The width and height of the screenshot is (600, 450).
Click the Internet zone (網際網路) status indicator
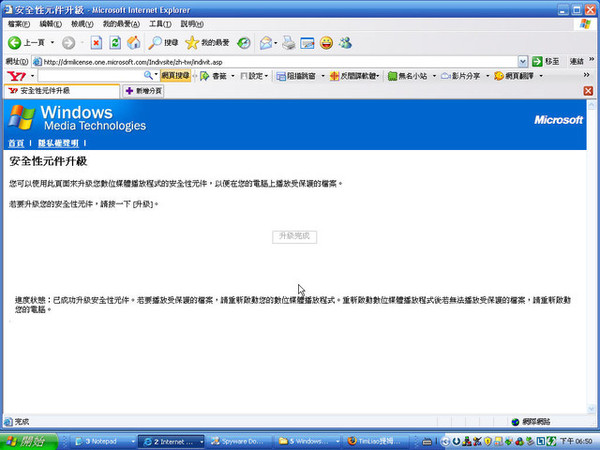pyautogui.click(x=531, y=422)
